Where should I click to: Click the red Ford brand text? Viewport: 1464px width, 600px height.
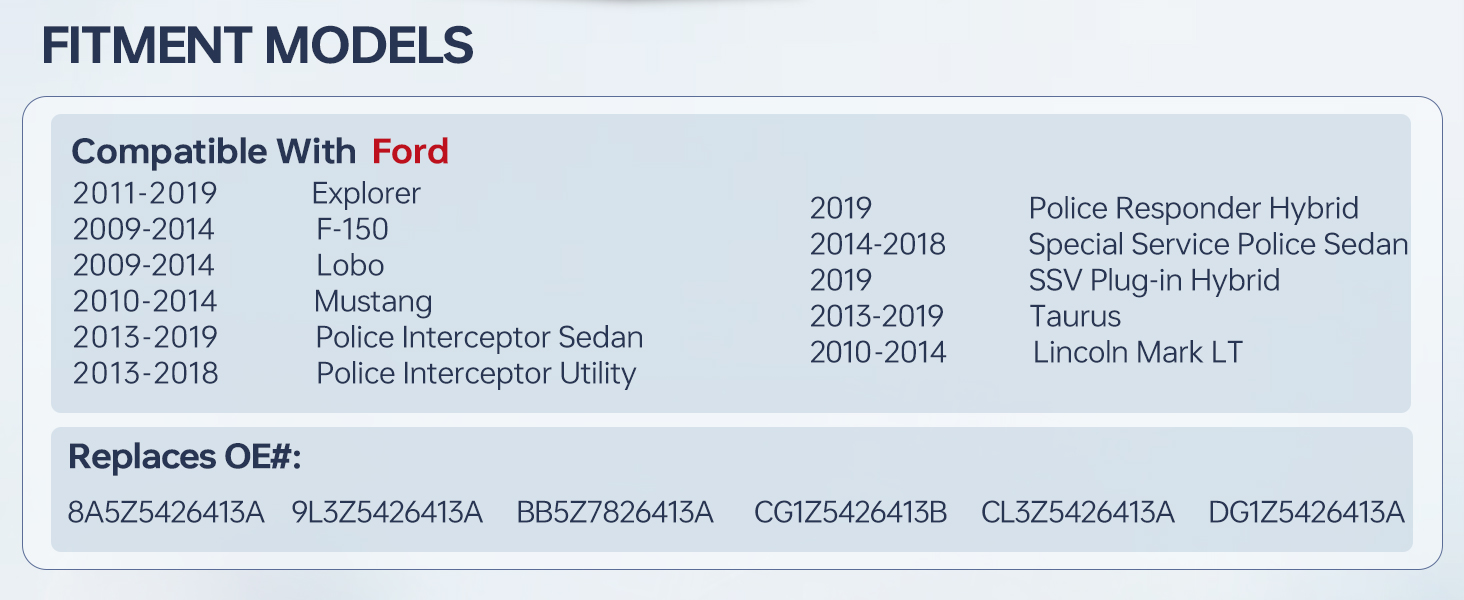(410, 152)
